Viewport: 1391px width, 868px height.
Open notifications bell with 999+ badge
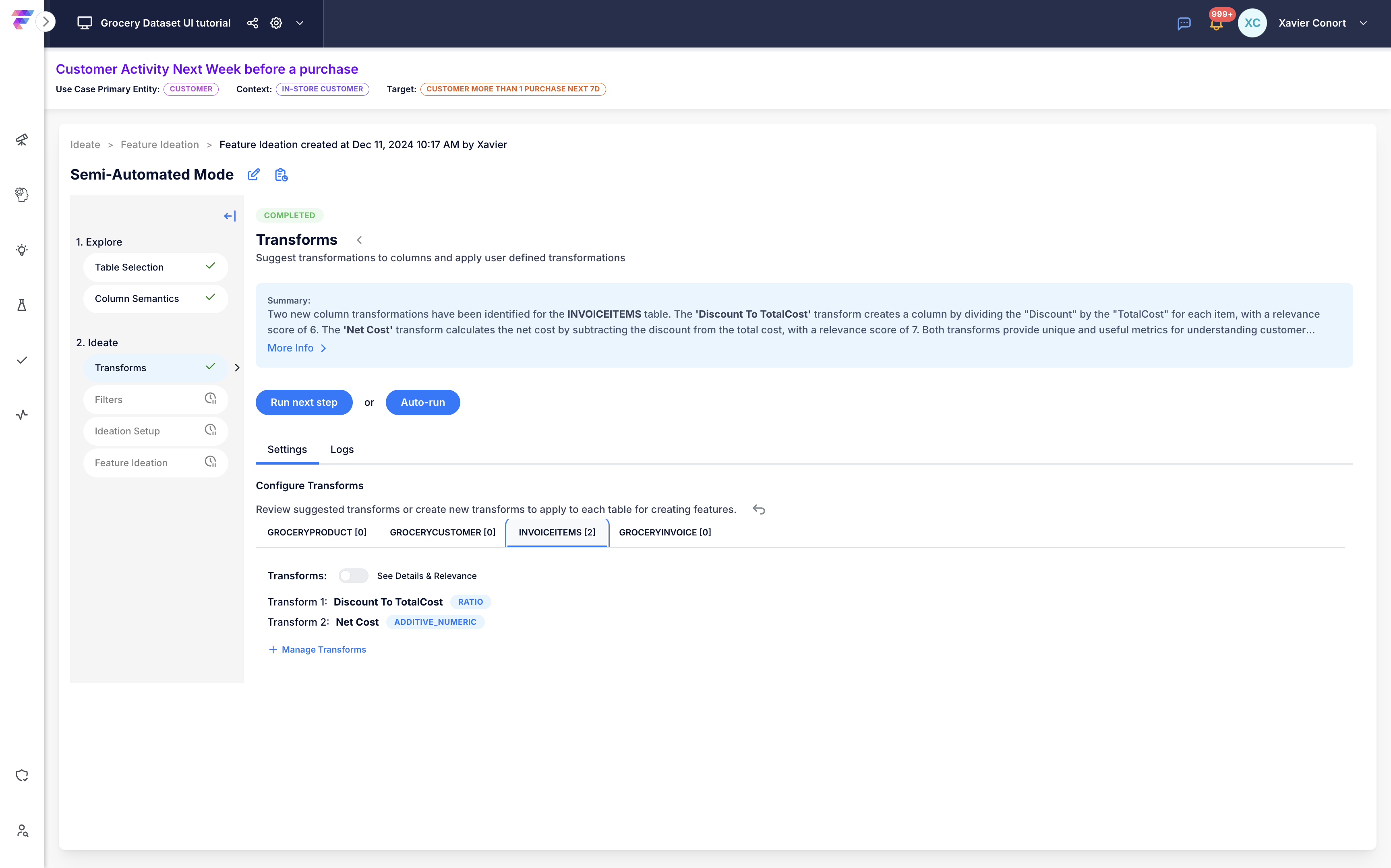coord(1216,23)
